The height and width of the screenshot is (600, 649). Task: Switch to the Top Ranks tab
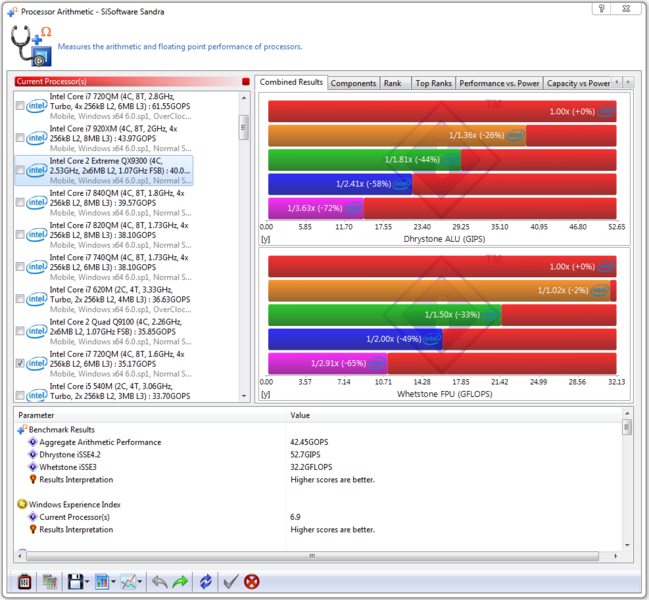433,84
